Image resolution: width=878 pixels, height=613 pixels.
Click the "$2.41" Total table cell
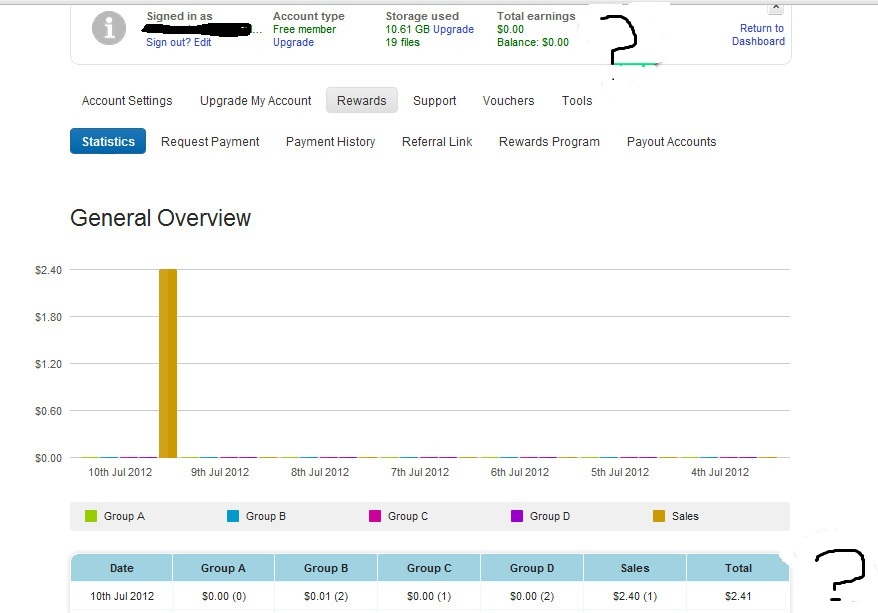(738, 596)
